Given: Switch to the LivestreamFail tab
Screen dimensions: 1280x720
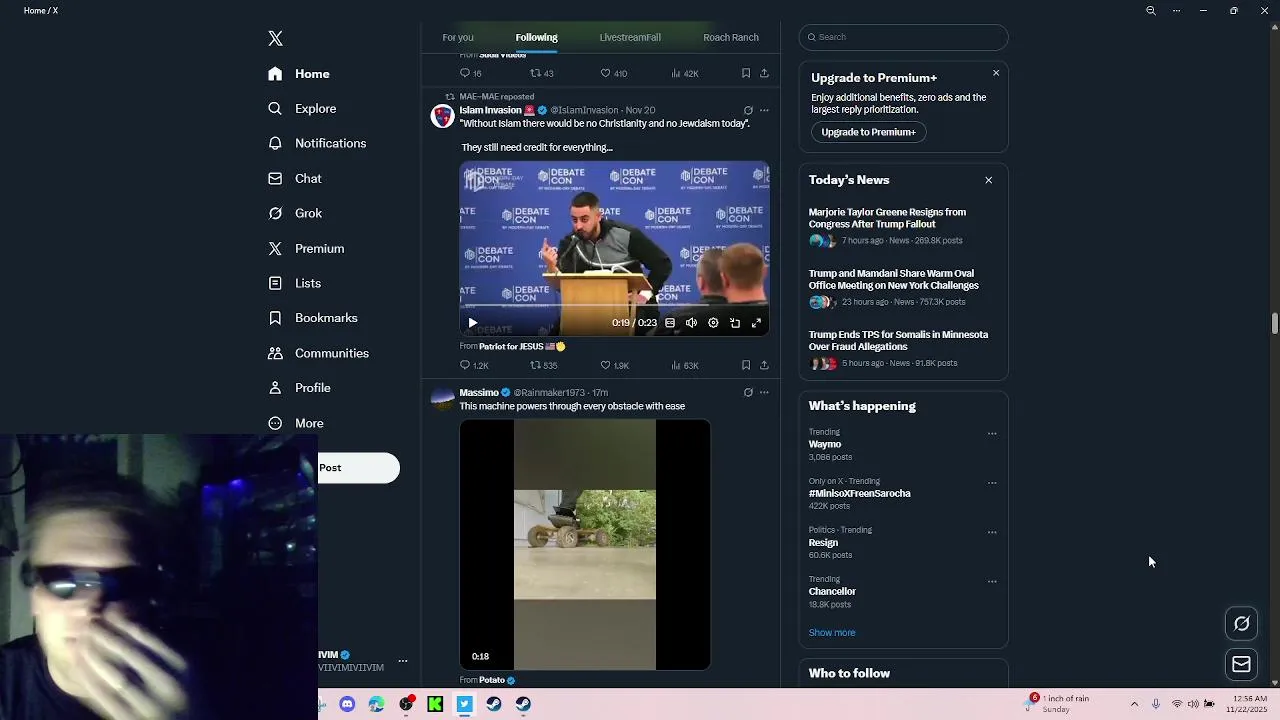Looking at the screenshot, I should click(630, 38).
